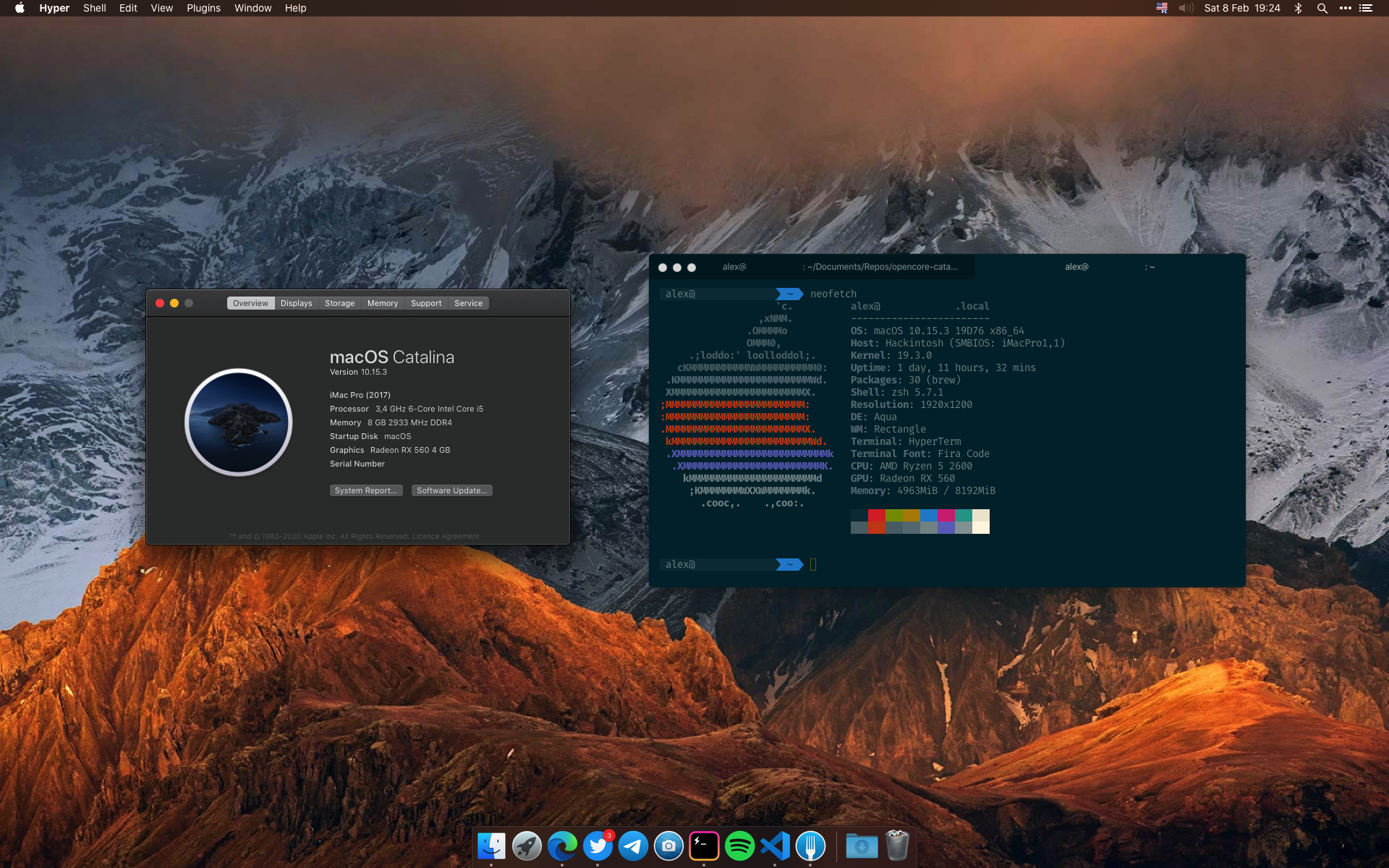Close the About This Mac window

point(160,303)
